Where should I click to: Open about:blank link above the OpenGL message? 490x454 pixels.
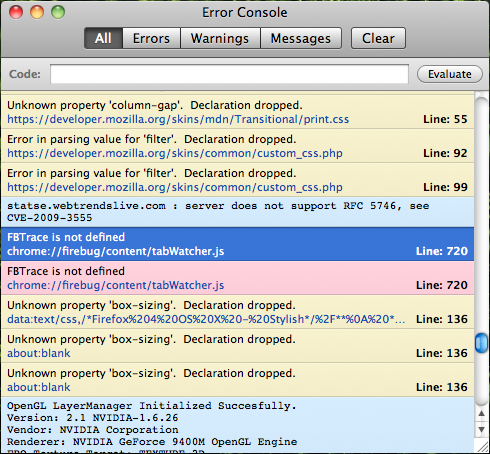39,387
